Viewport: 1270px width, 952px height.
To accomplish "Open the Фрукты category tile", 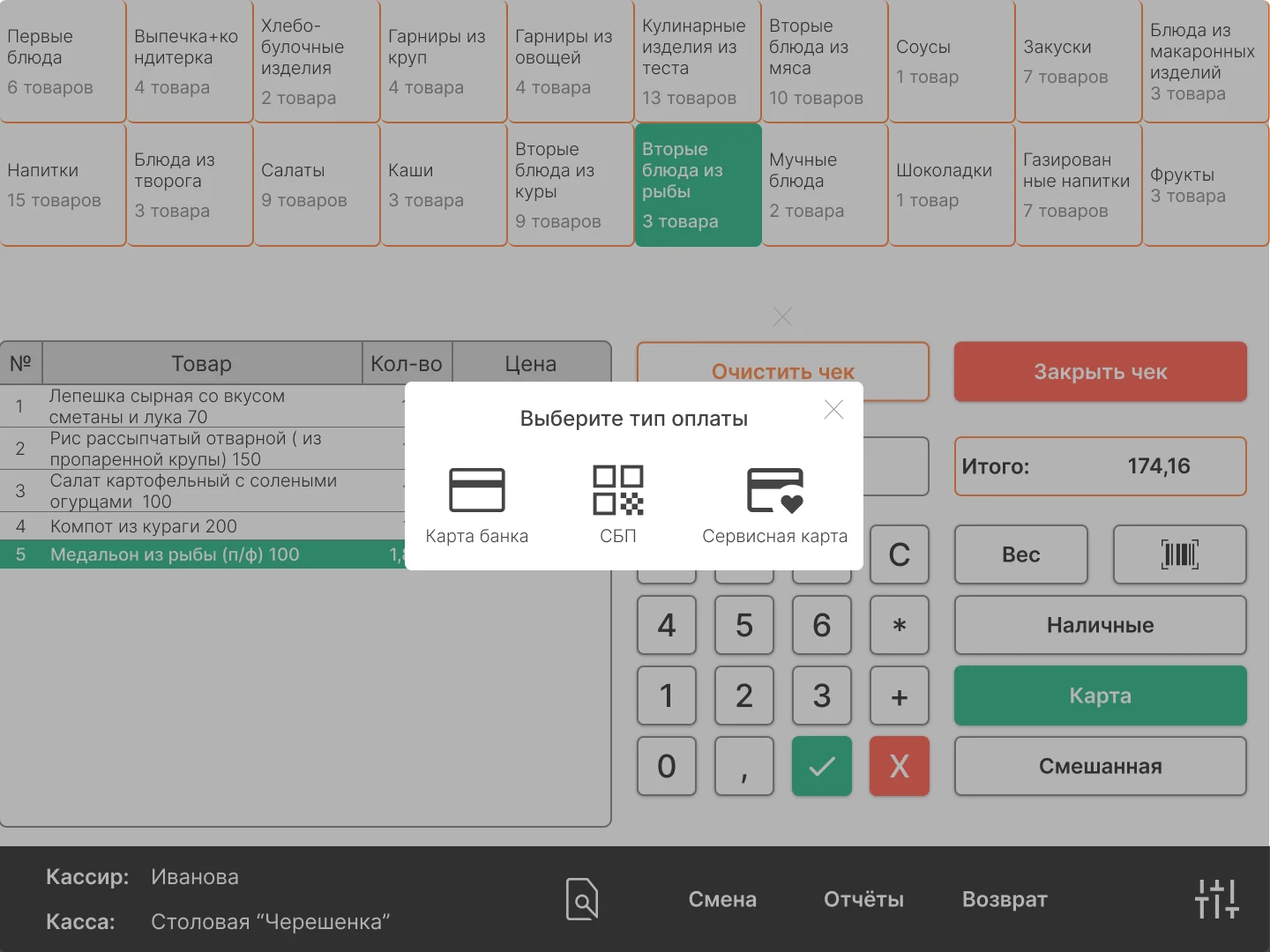I will 1206,184.
